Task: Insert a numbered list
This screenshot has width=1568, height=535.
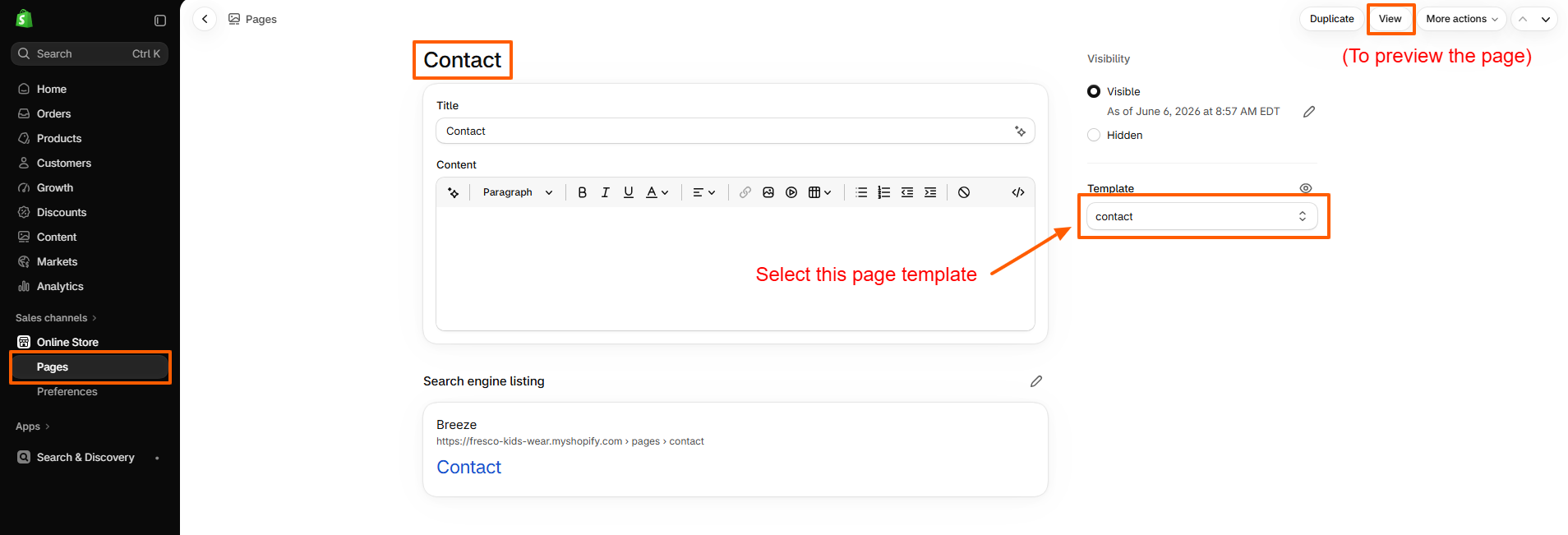Action: pyautogui.click(x=884, y=192)
